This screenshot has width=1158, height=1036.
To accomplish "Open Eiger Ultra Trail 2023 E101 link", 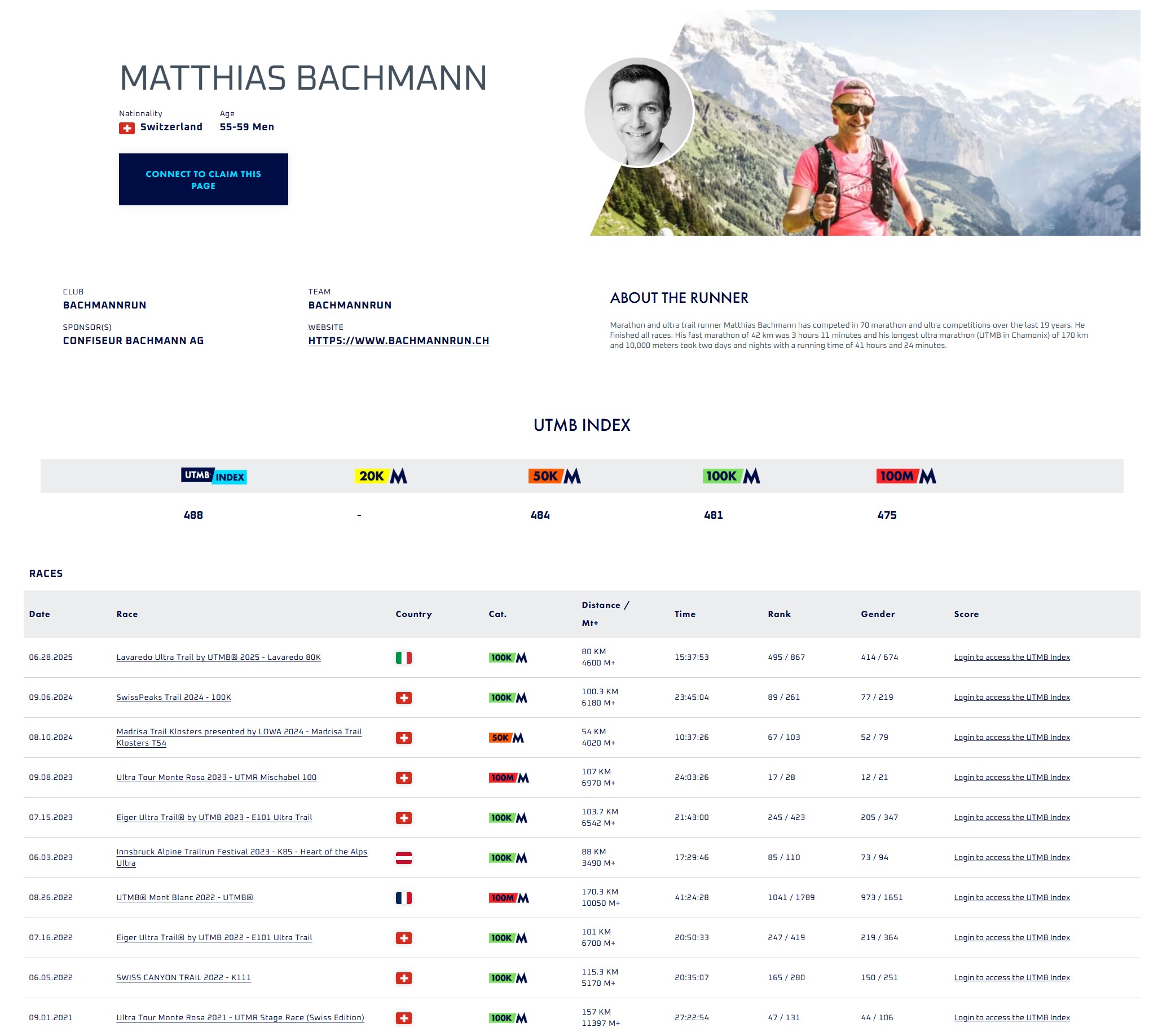I will pyautogui.click(x=214, y=817).
